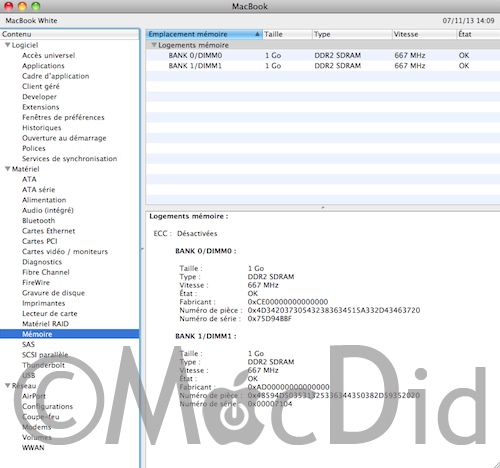Select Alimentation in the sidebar
This screenshot has width=500, height=468.
point(44,200)
